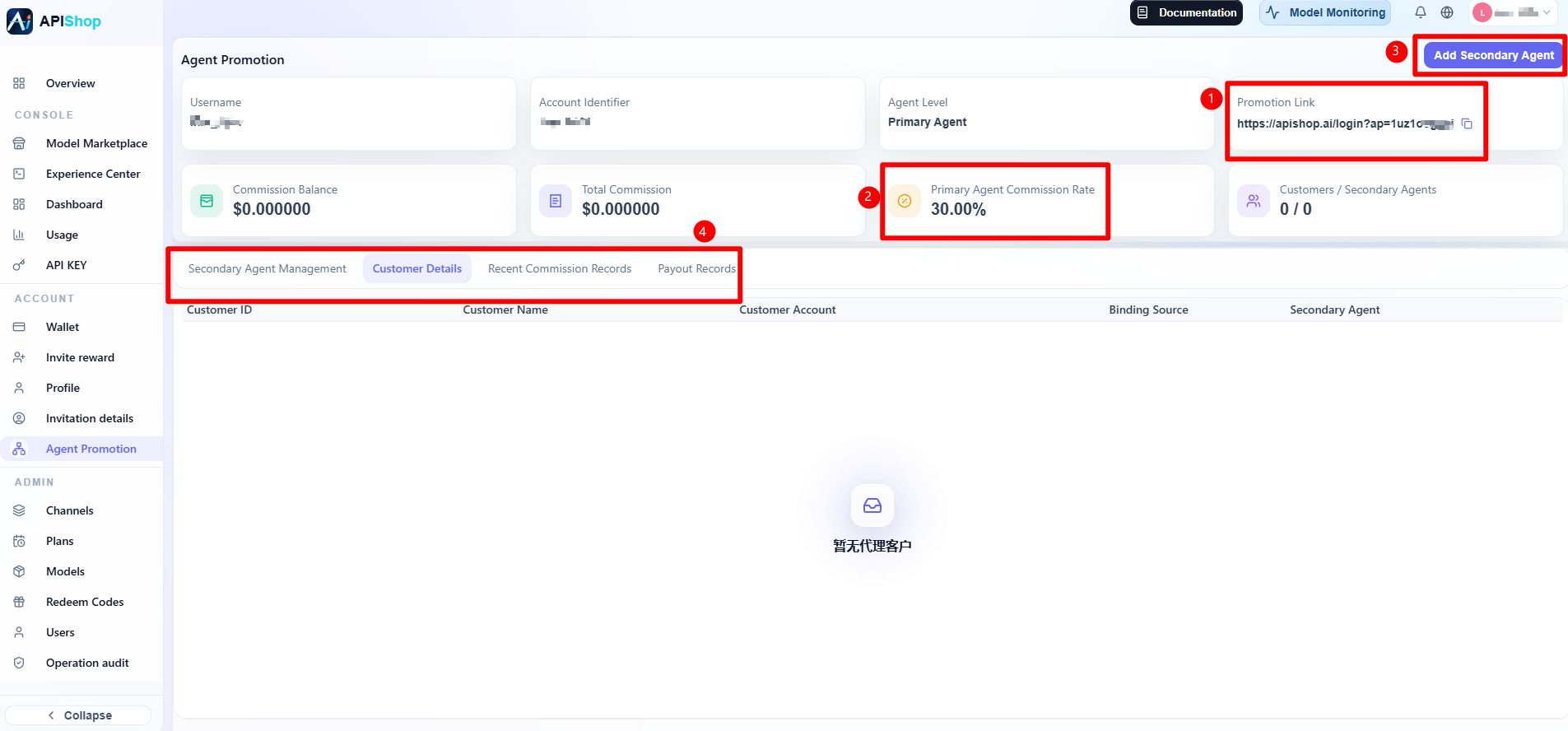1568x731 pixels.
Task: Click the globe language icon
Action: pos(1447,12)
